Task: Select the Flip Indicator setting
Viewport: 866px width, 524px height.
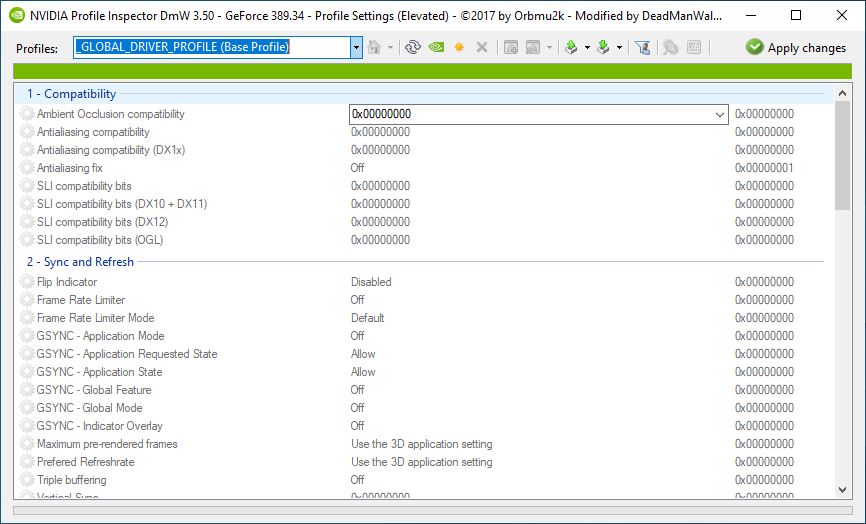Action: (x=424, y=282)
